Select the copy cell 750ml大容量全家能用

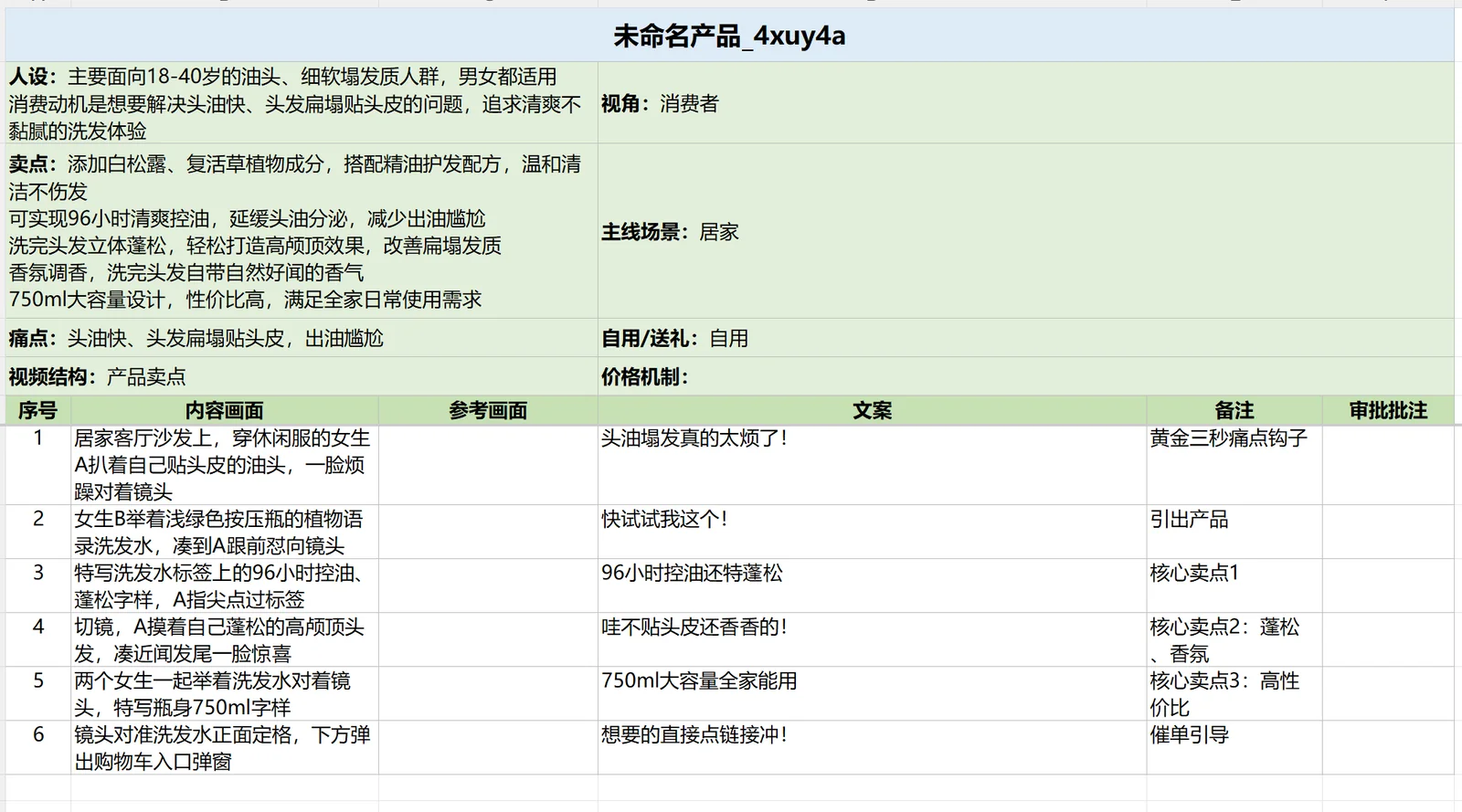point(873,693)
